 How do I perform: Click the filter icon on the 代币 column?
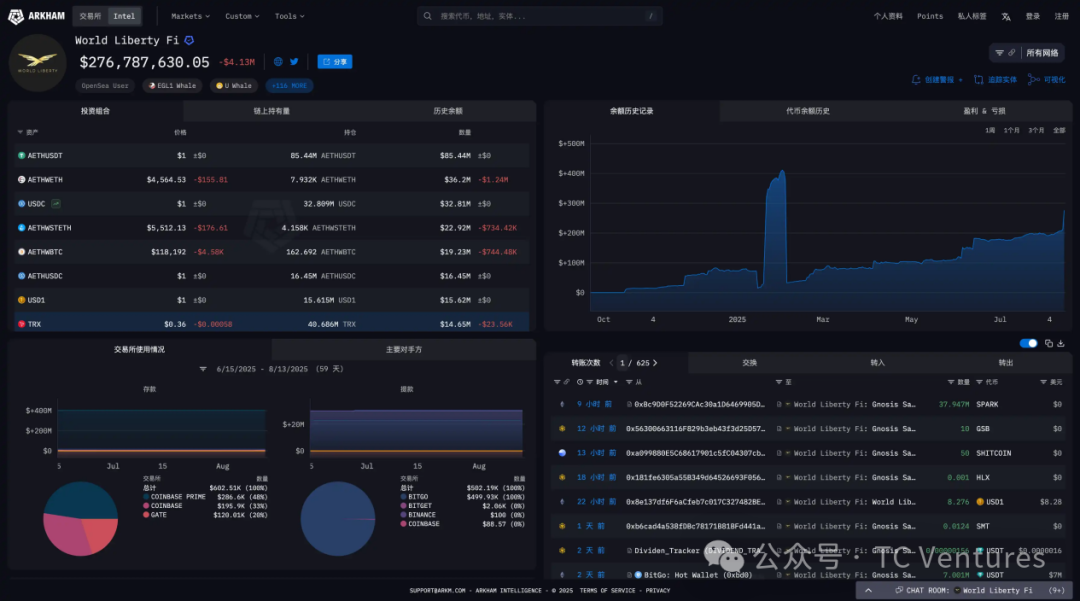click(979, 382)
